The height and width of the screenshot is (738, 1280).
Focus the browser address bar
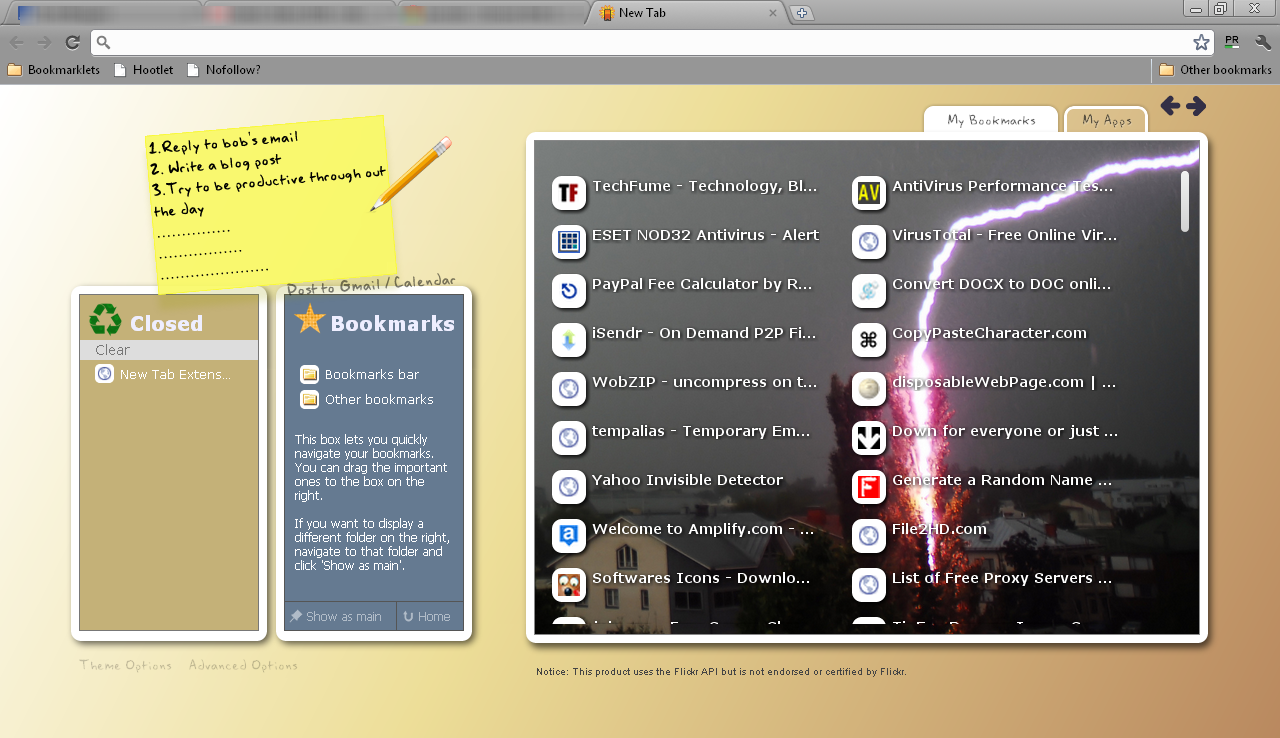[x=650, y=42]
